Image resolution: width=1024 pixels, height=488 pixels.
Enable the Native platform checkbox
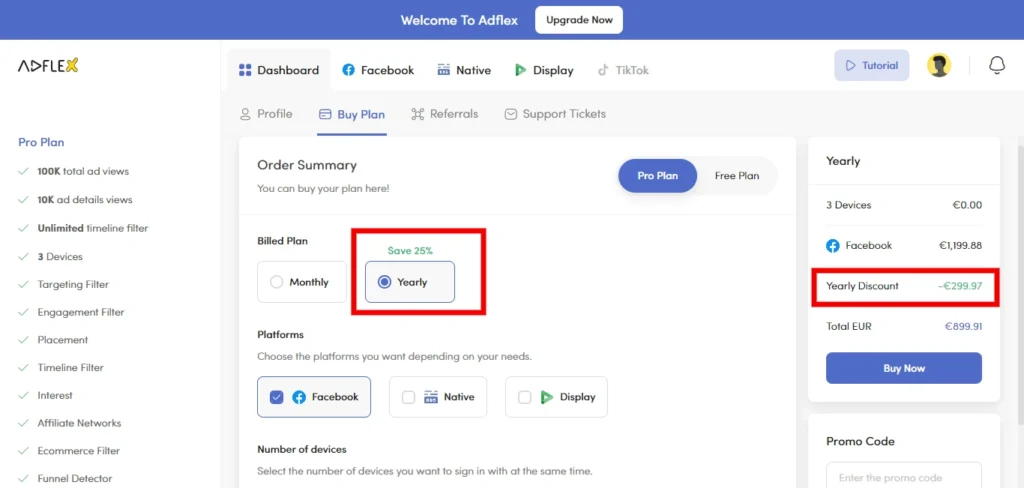tap(408, 397)
